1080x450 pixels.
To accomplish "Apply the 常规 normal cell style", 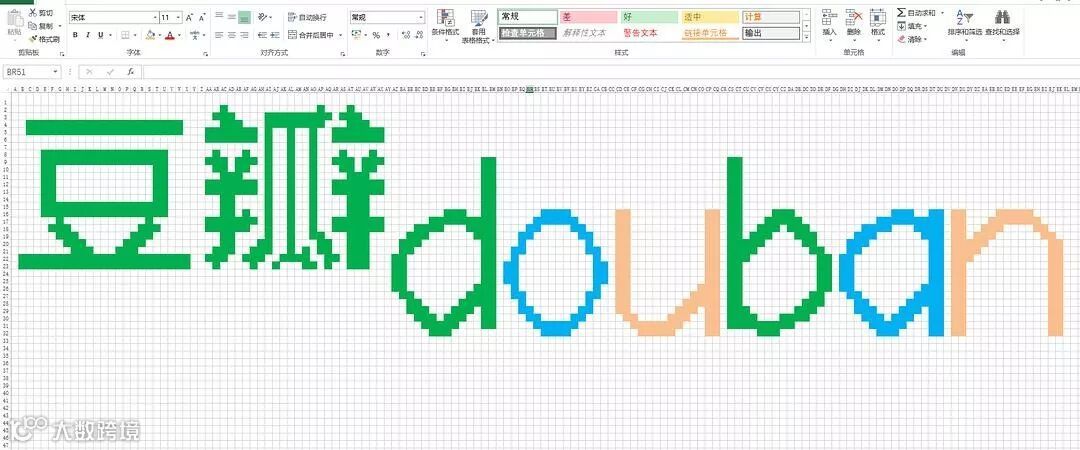I will pos(527,17).
